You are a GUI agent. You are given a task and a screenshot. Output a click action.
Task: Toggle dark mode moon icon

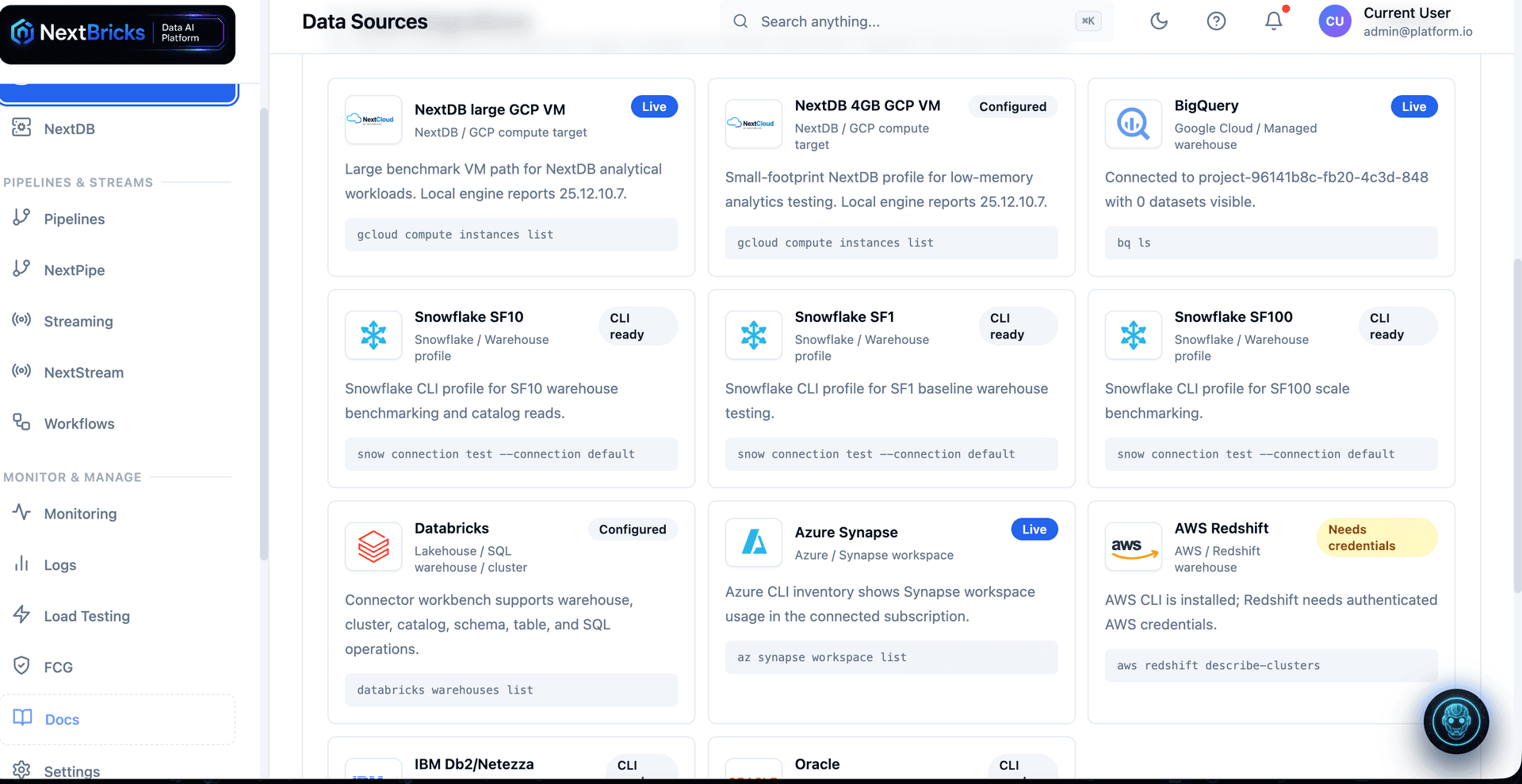[1159, 21]
